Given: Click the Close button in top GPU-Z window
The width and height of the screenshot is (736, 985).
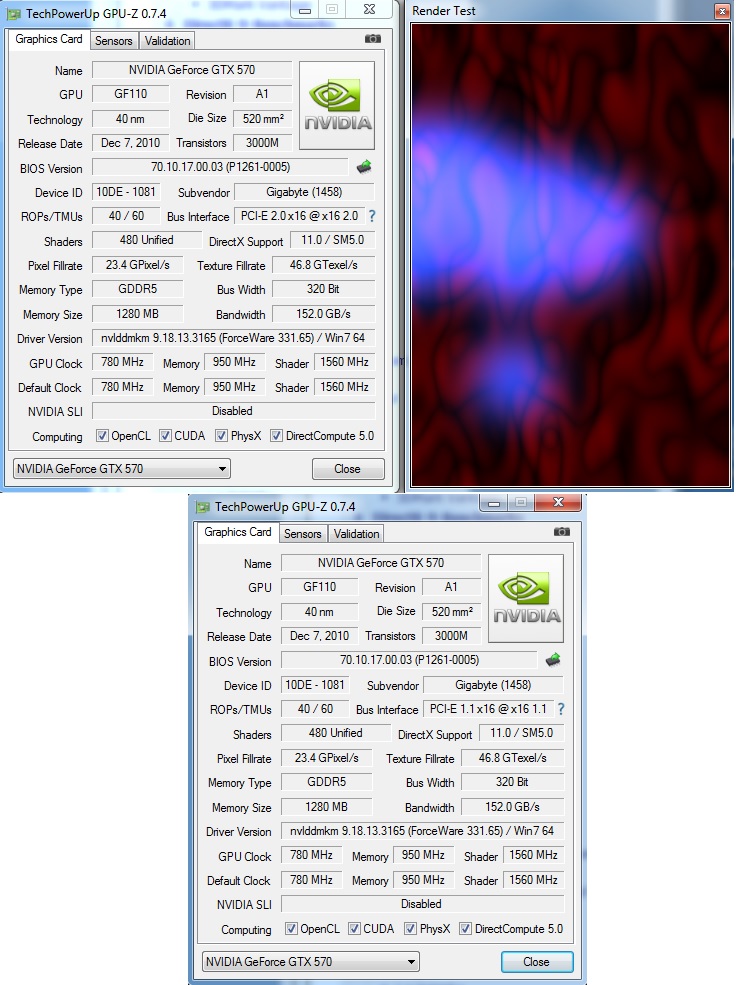Looking at the screenshot, I should (x=348, y=469).
